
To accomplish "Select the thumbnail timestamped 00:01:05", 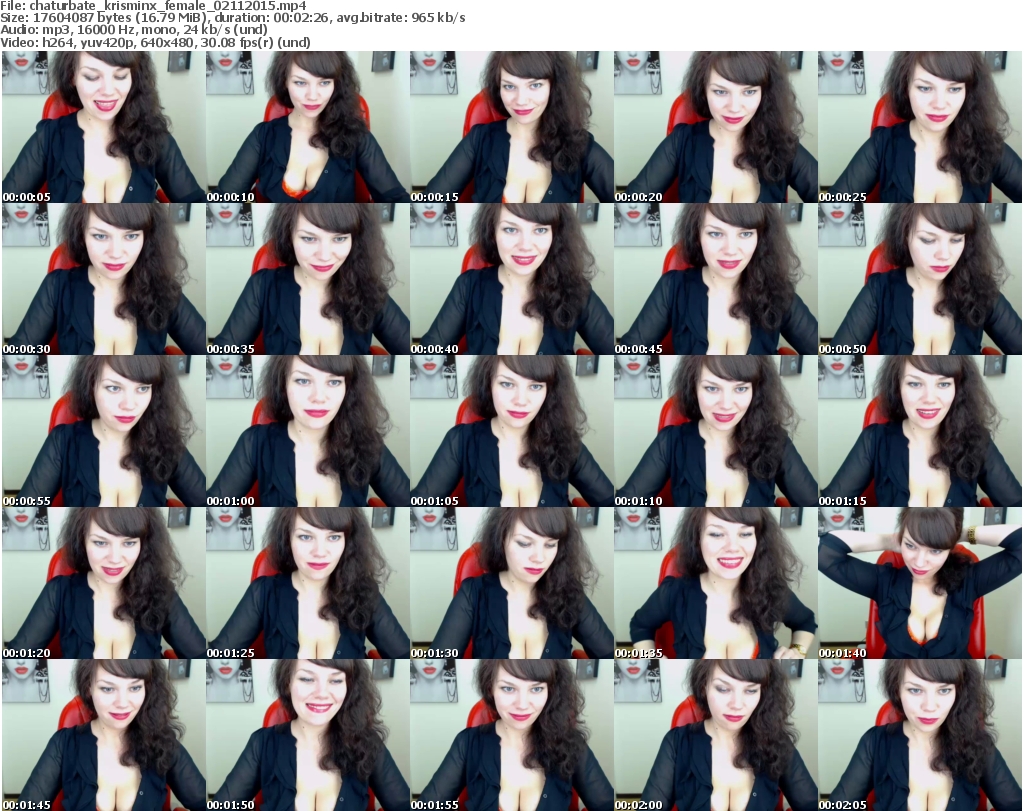I will [x=512, y=432].
